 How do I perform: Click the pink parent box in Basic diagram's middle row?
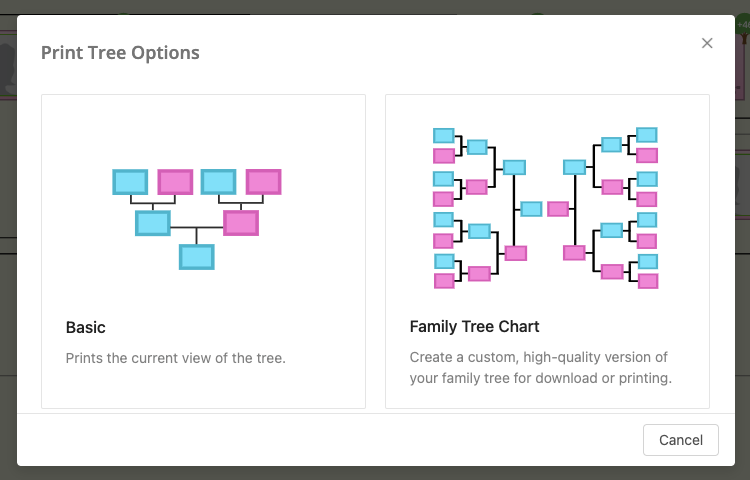(x=241, y=223)
